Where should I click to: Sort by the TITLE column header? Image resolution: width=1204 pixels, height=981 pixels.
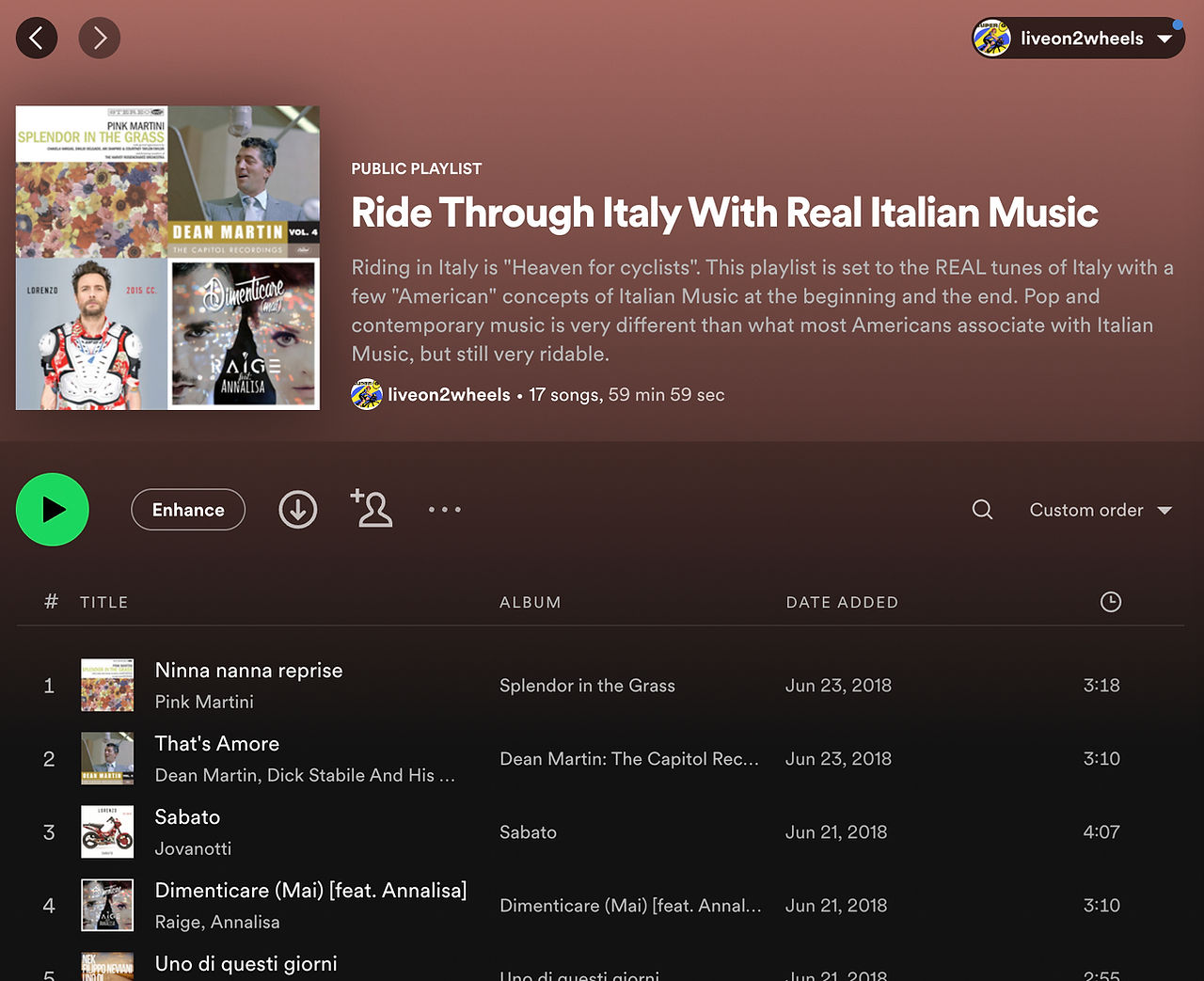[104, 602]
